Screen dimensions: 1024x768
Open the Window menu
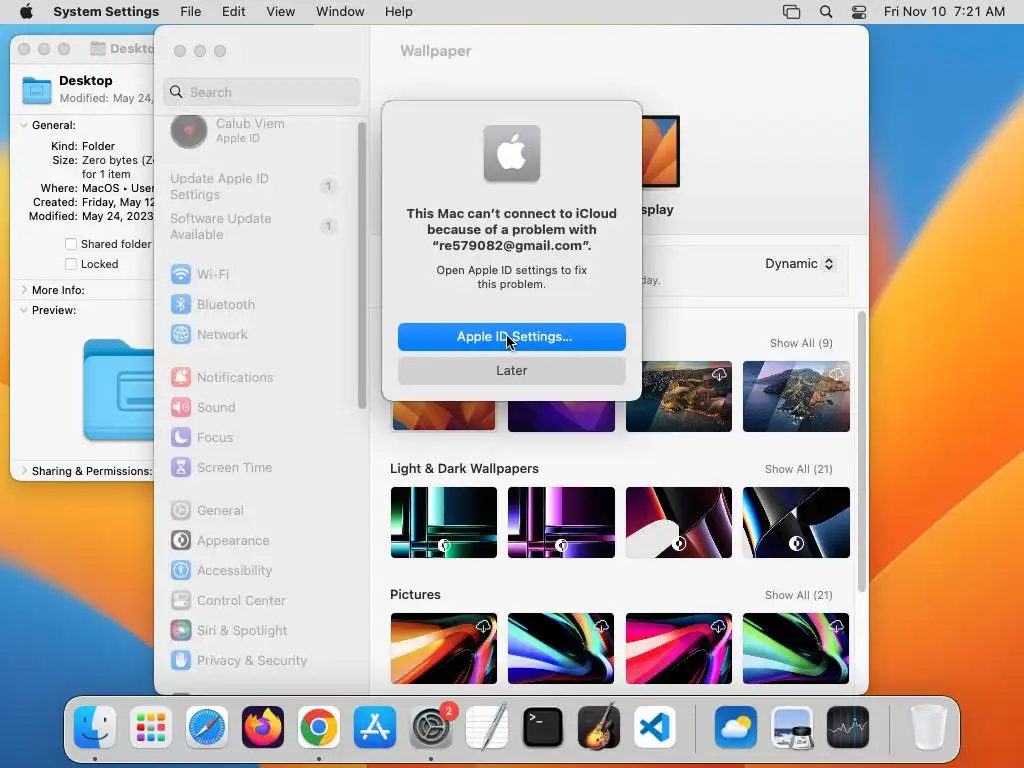click(x=340, y=12)
